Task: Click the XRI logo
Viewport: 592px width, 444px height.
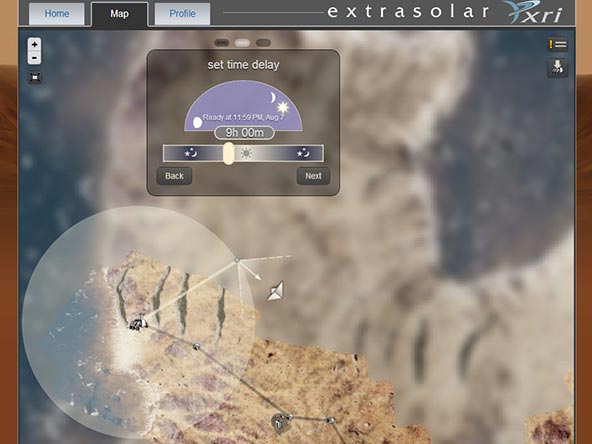Action: (x=532, y=12)
